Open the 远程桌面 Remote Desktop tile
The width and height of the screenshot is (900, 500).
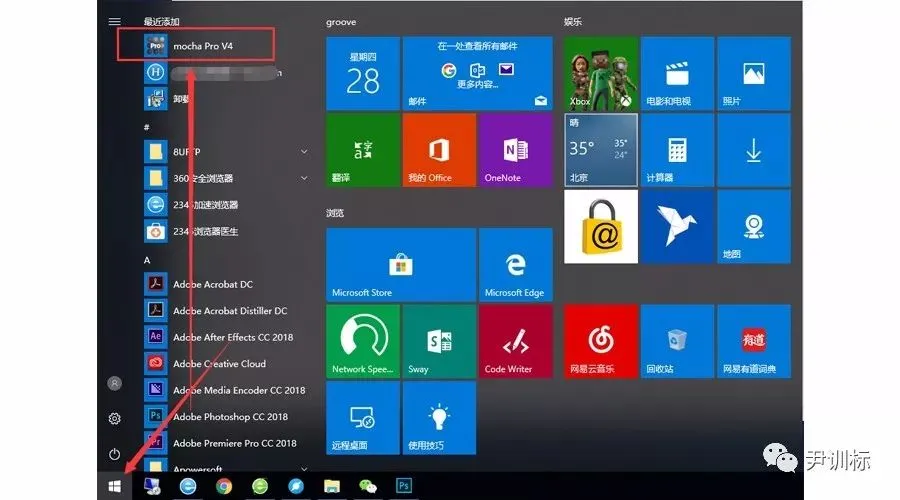[363, 417]
